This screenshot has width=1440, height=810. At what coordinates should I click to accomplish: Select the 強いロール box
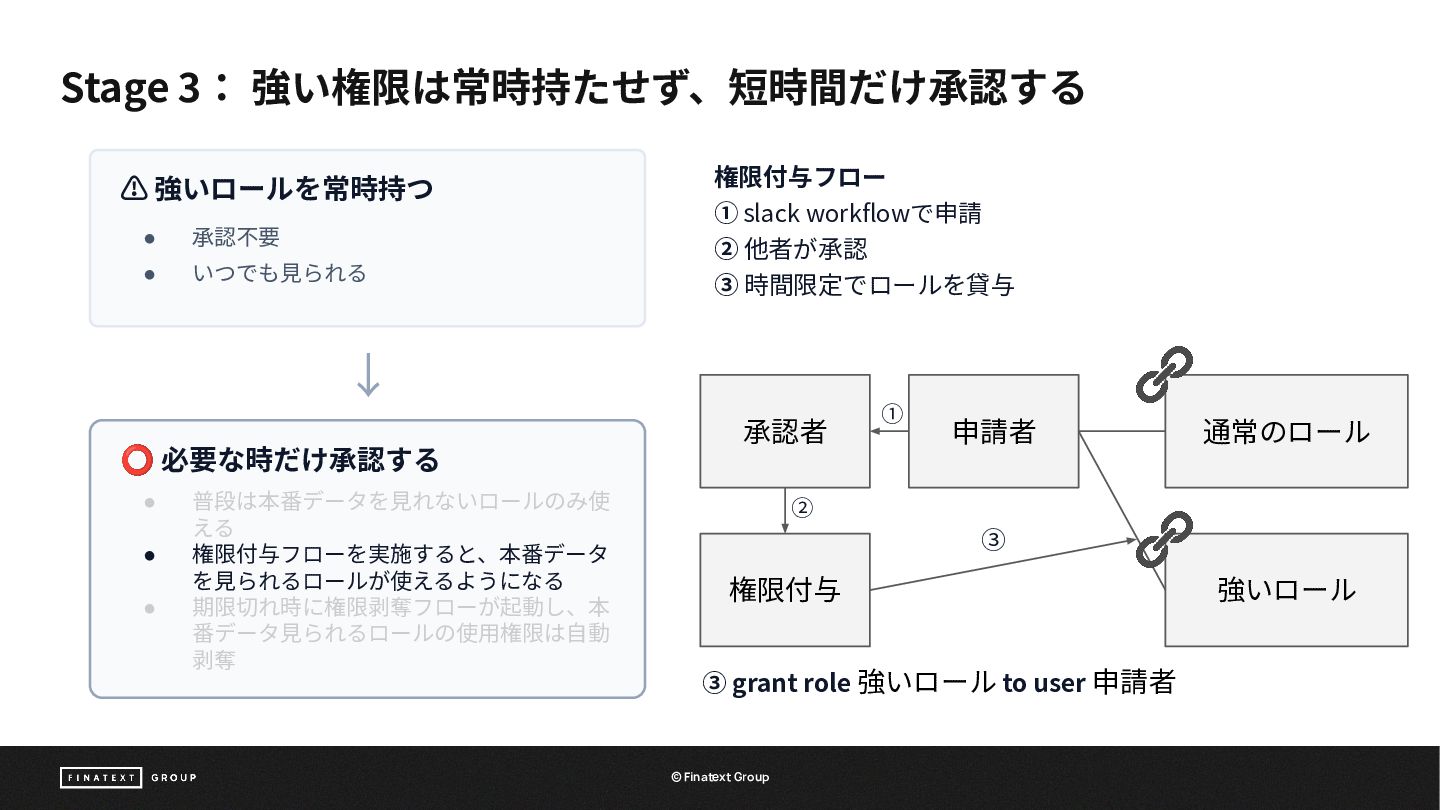point(1286,590)
